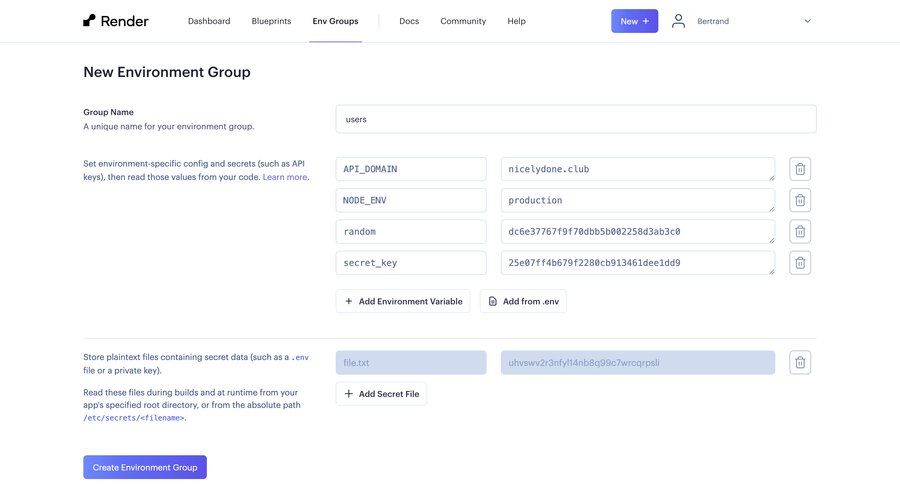Edit the production value field
This screenshot has height=484, width=900.
pos(638,200)
